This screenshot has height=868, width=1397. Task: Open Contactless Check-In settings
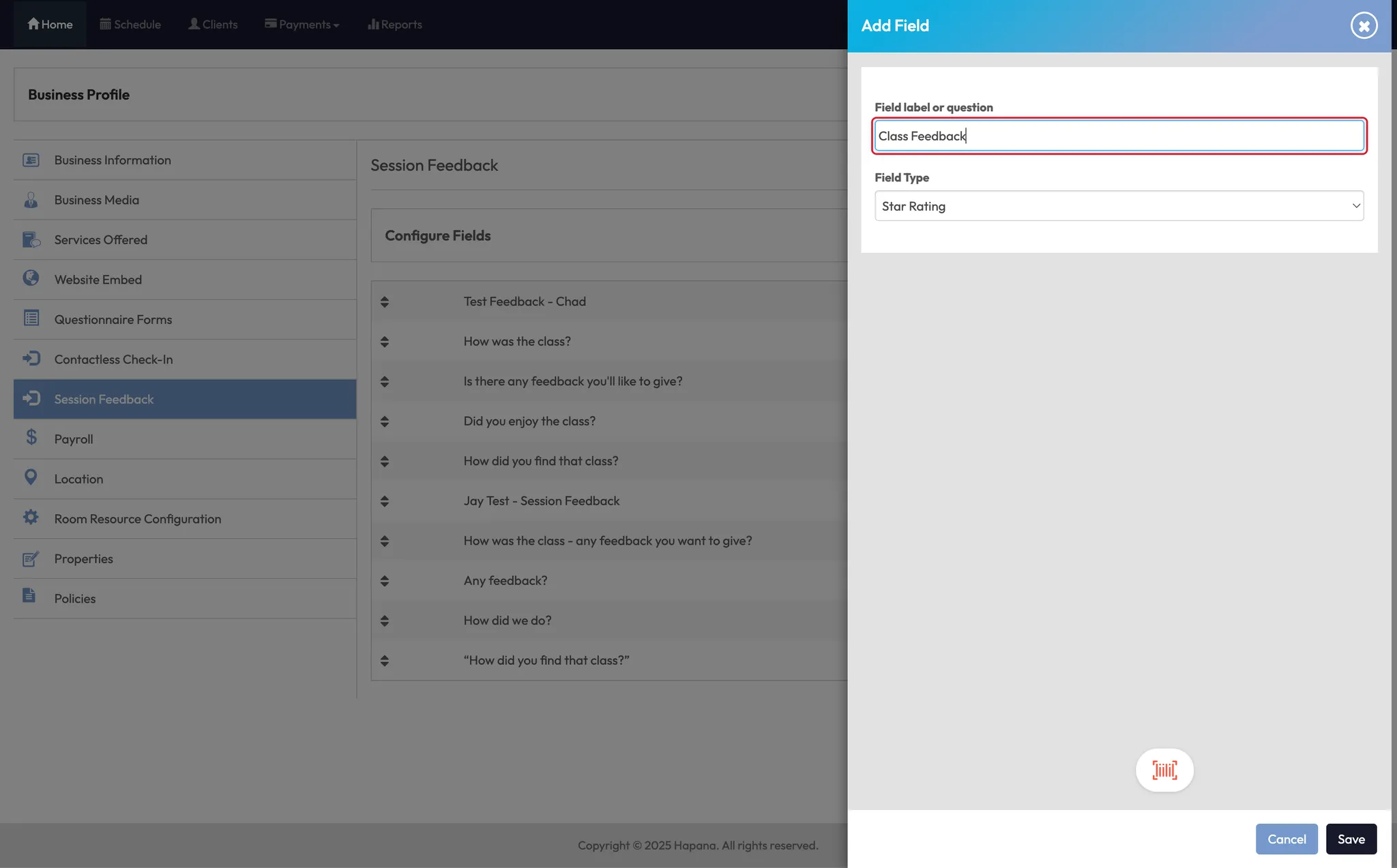(114, 359)
